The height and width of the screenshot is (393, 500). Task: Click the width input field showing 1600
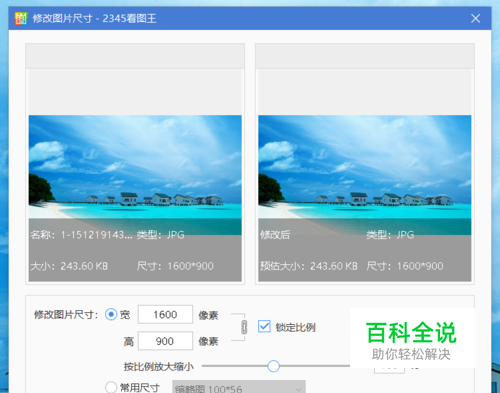coord(165,314)
